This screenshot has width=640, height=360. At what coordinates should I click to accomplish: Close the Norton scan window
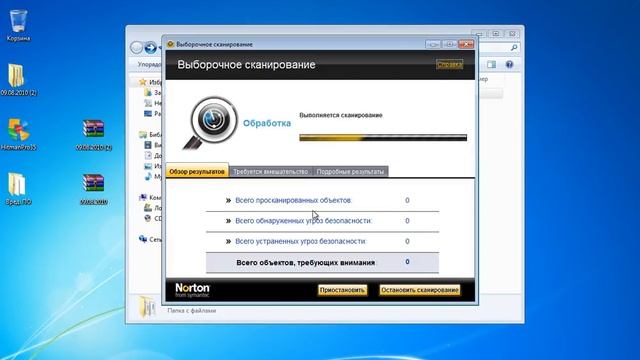[x=466, y=44]
